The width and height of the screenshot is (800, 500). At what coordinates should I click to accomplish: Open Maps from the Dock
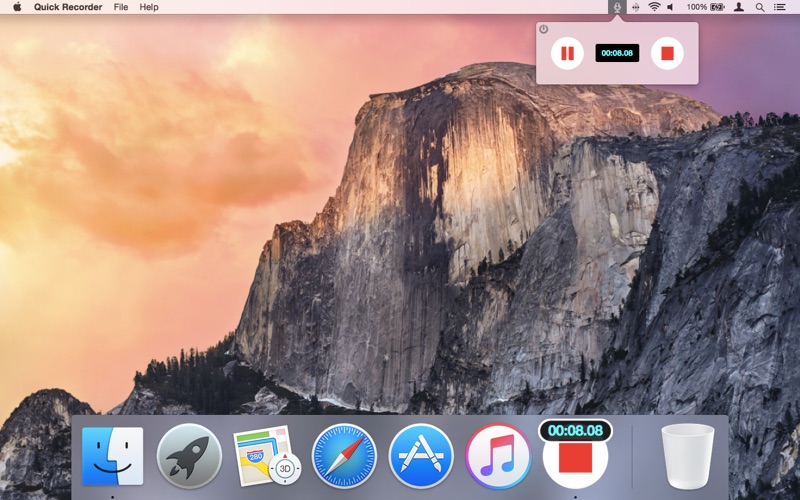266,455
